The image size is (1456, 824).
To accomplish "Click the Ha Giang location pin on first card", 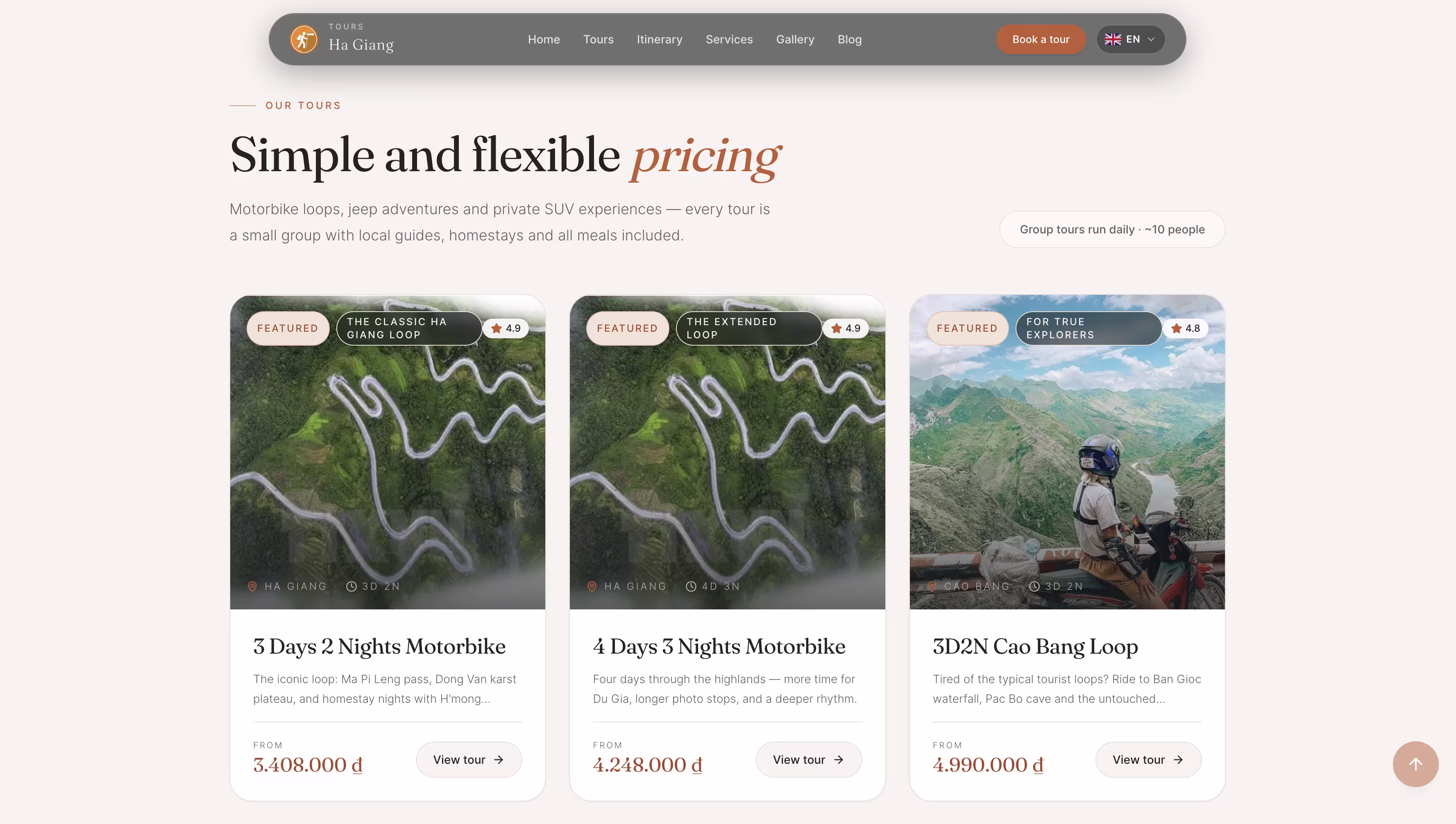I will pyautogui.click(x=252, y=586).
